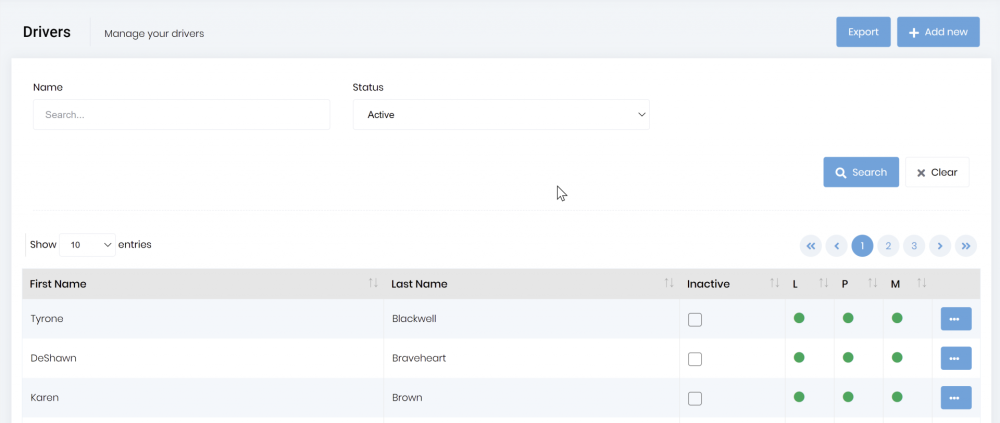Open the three-dot menu for DeShawn Braveheart
The width and height of the screenshot is (1000, 423).
tap(955, 358)
